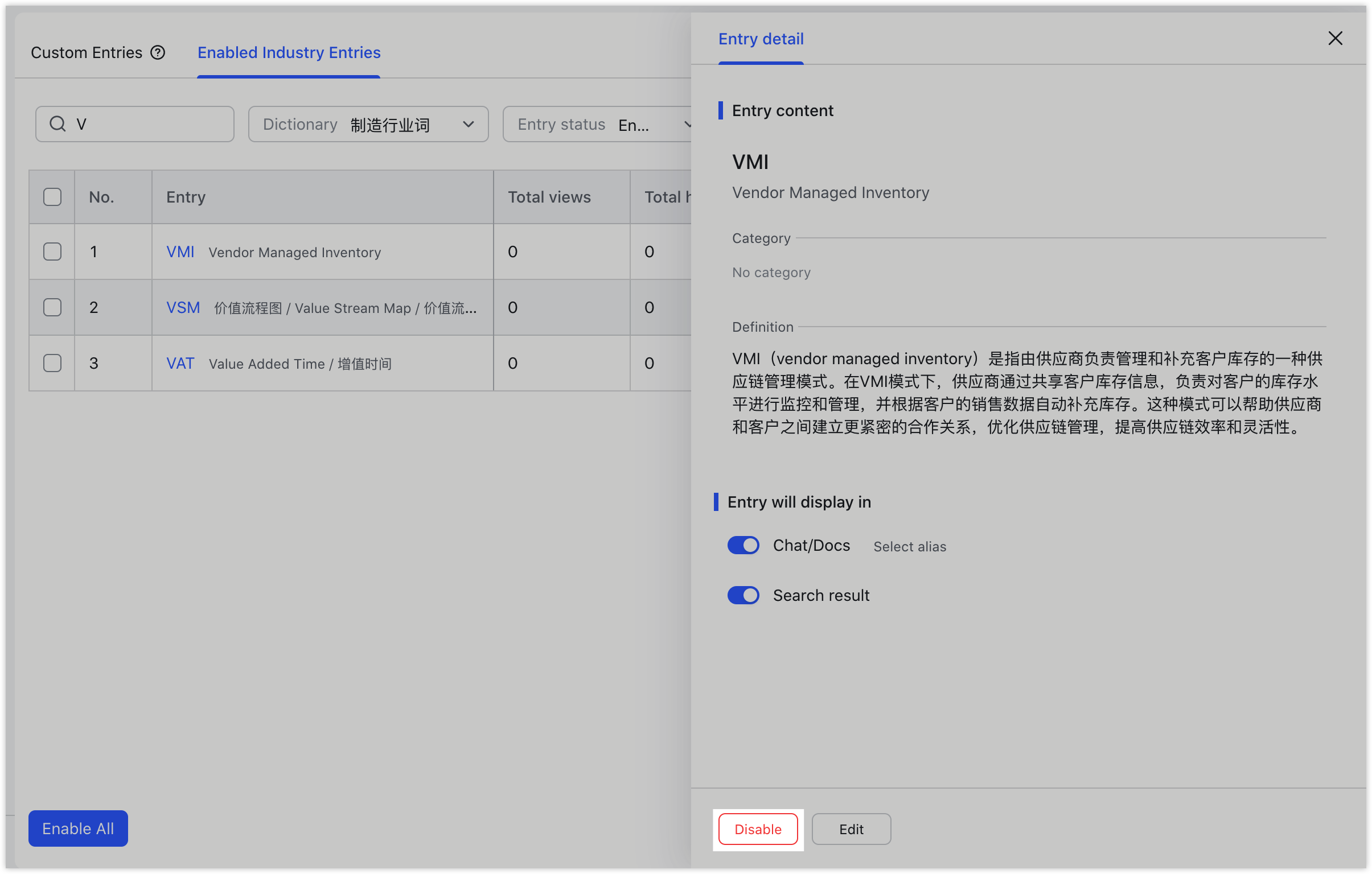Disable the VMI entry
The width and height of the screenshot is (1372, 874).
[758, 829]
